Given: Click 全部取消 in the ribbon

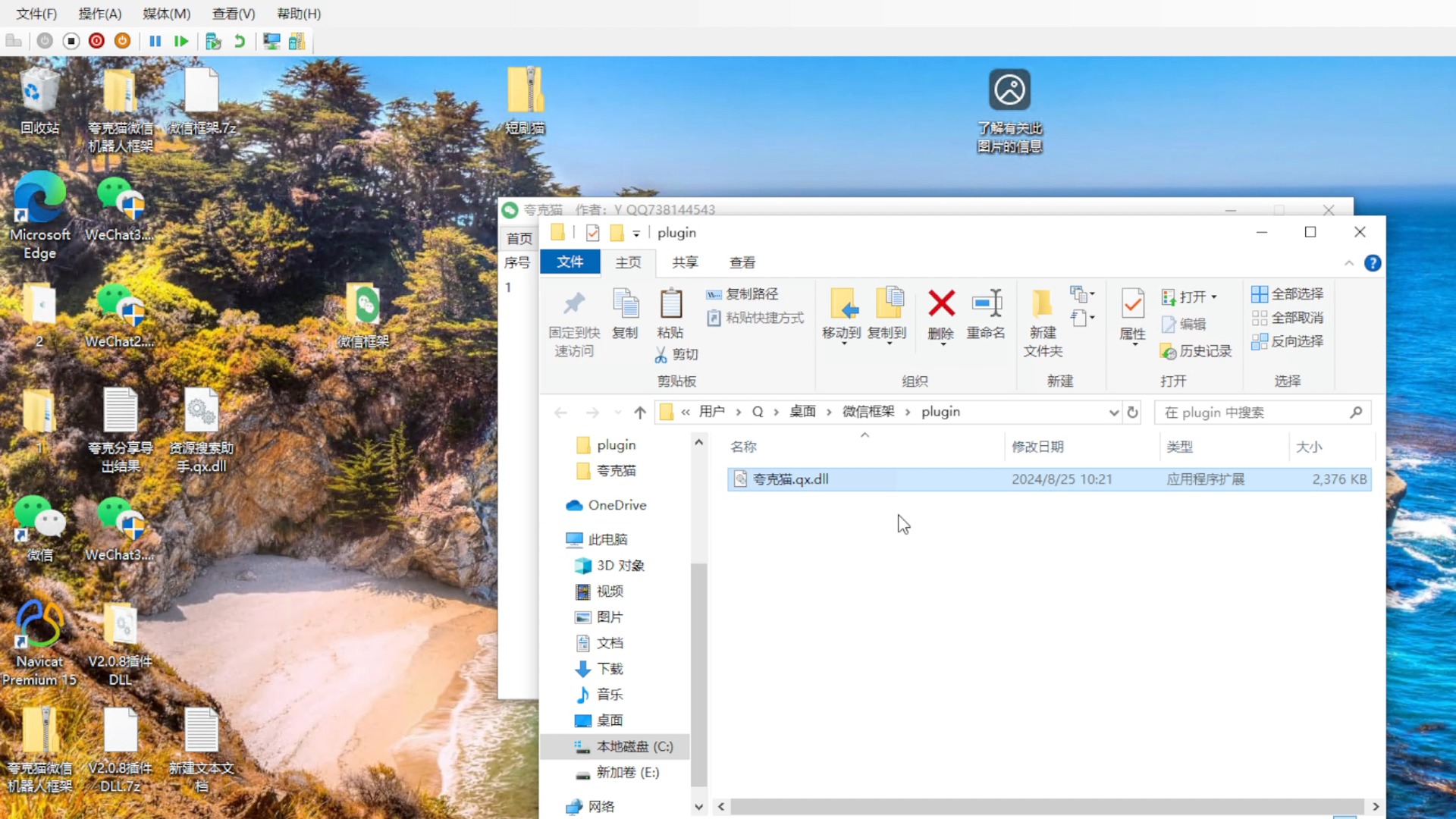Looking at the screenshot, I should click(x=1287, y=318).
